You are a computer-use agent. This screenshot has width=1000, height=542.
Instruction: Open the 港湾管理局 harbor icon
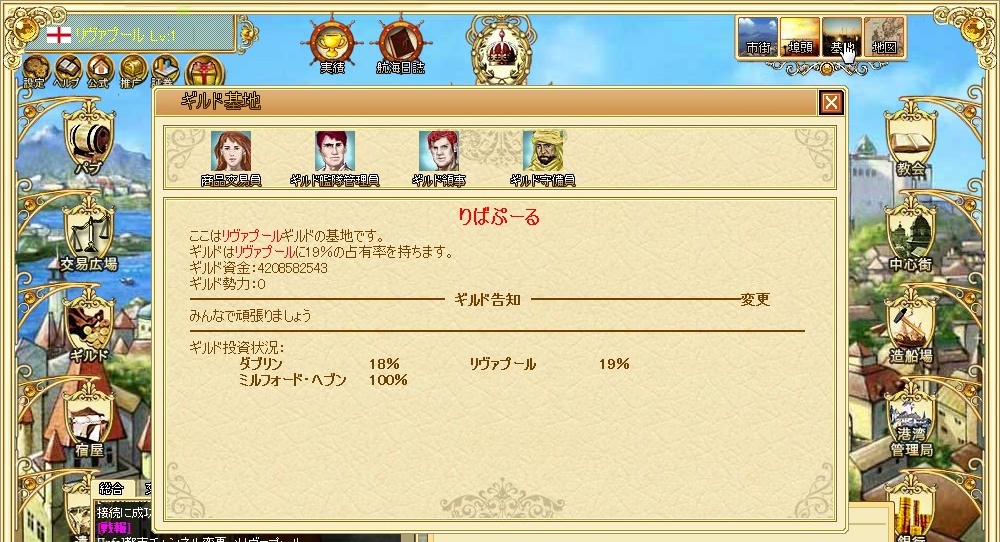pos(911,426)
